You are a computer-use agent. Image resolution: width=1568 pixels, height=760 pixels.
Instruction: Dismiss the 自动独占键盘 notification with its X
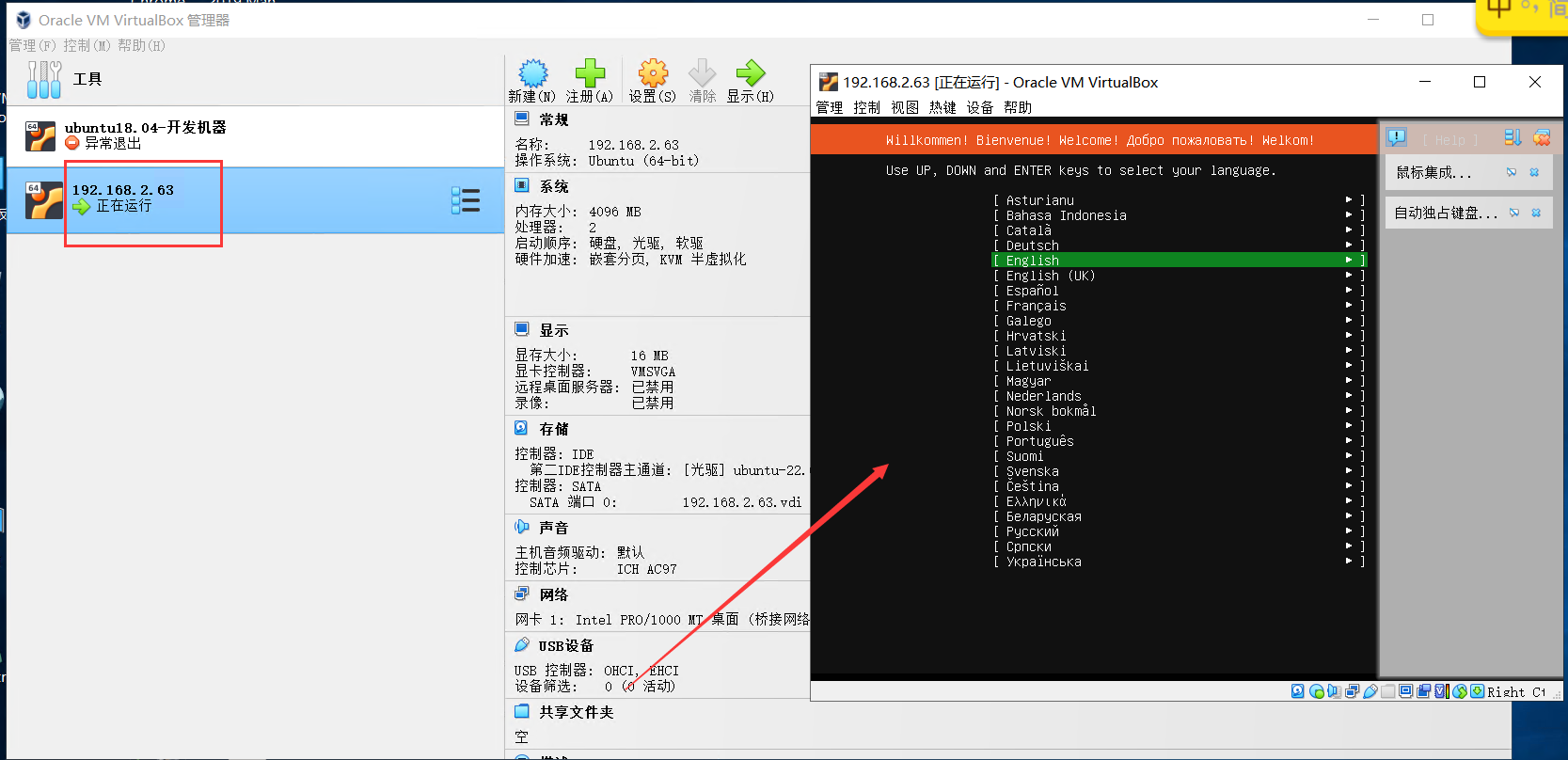(x=1536, y=213)
